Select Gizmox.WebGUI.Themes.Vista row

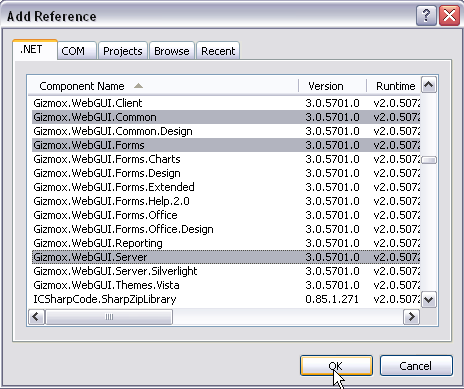(226, 285)
